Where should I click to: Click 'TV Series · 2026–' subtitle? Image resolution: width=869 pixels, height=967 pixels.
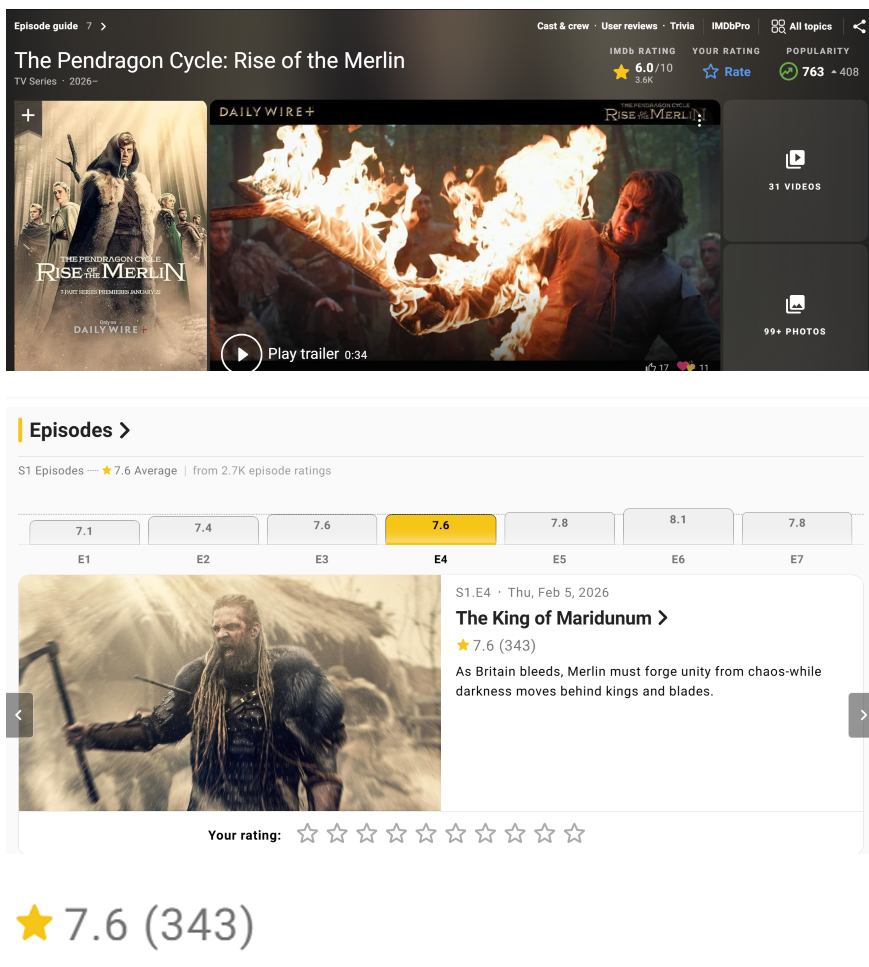point(56,81)
